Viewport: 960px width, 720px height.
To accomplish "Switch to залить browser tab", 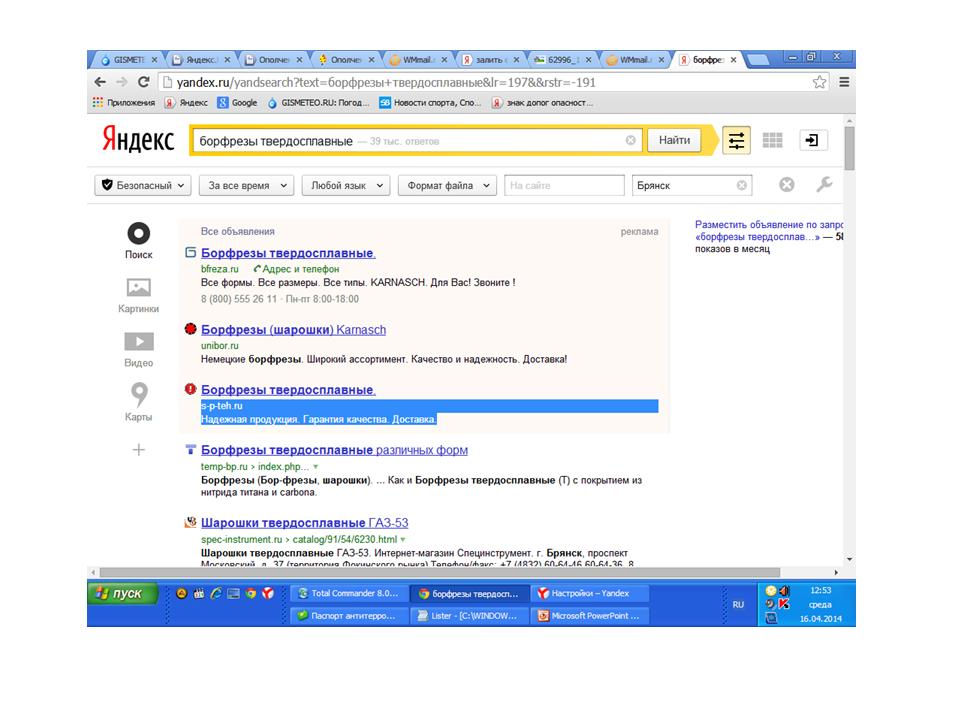I will pyautogui.click(x=488, y=59).
